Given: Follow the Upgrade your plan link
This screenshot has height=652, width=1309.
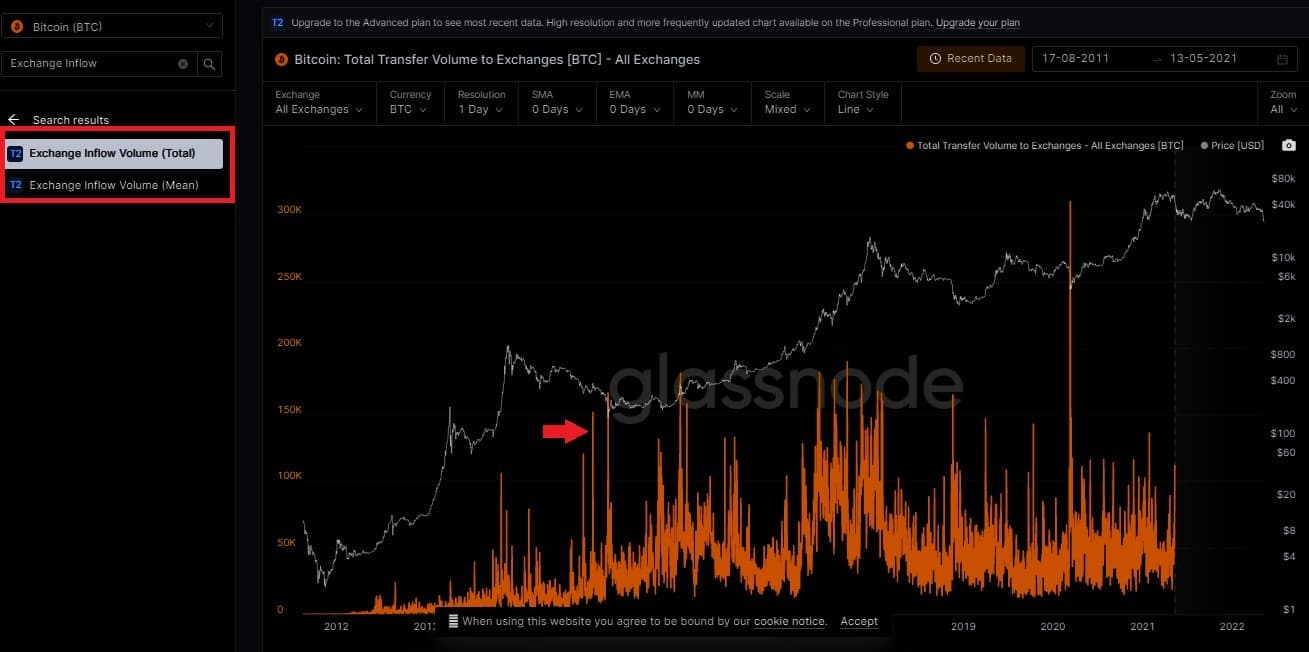Looking at the screenshot, I should (x=978, y=23).
